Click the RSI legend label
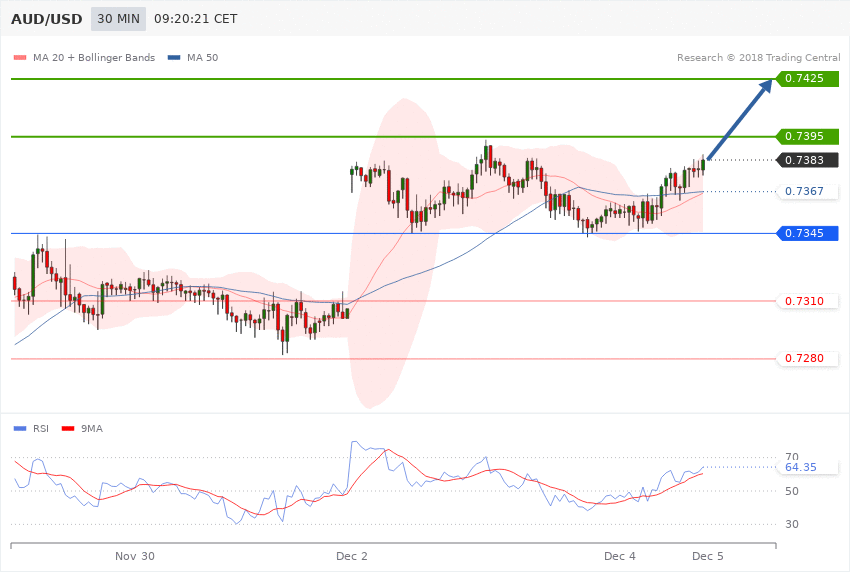 [x=41, y=429]
